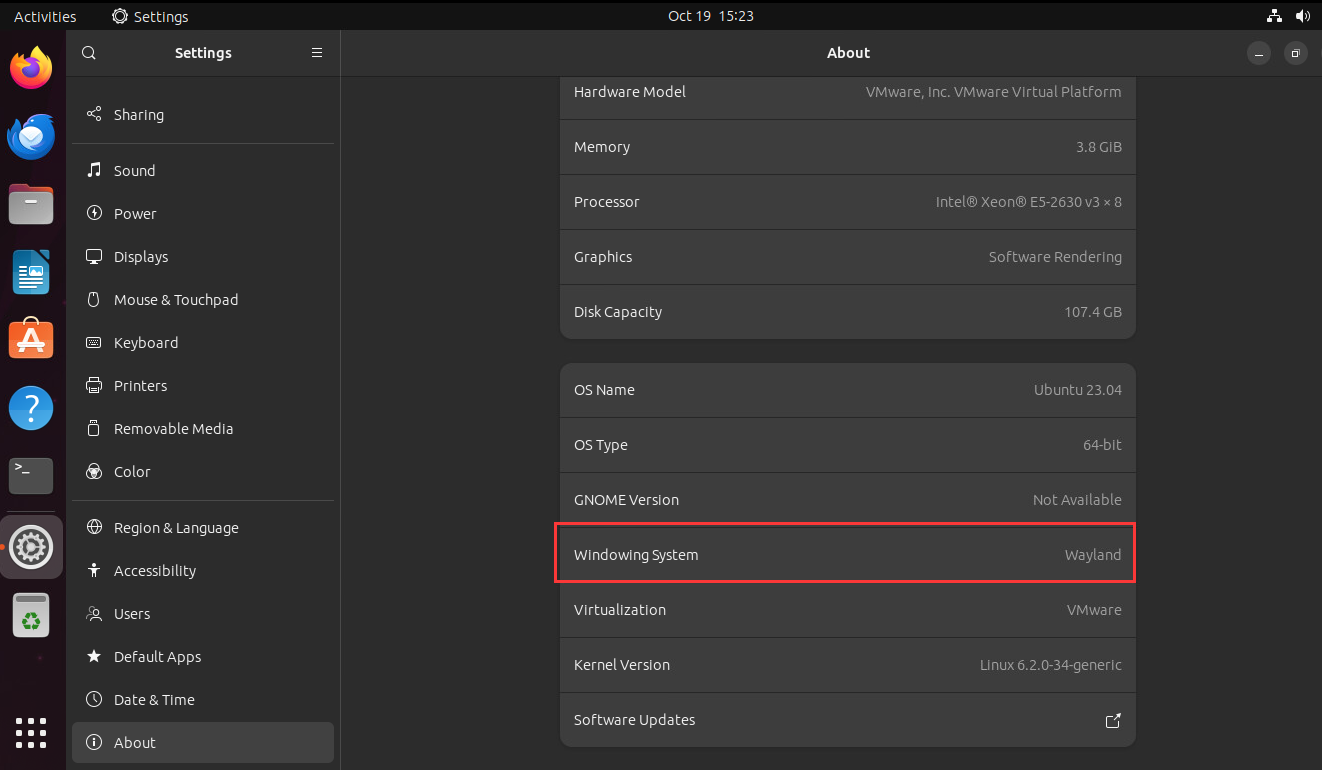Screen dimensions: 1322x770
Task: Click the Sharing icon in sidebar
Action: 94,114
